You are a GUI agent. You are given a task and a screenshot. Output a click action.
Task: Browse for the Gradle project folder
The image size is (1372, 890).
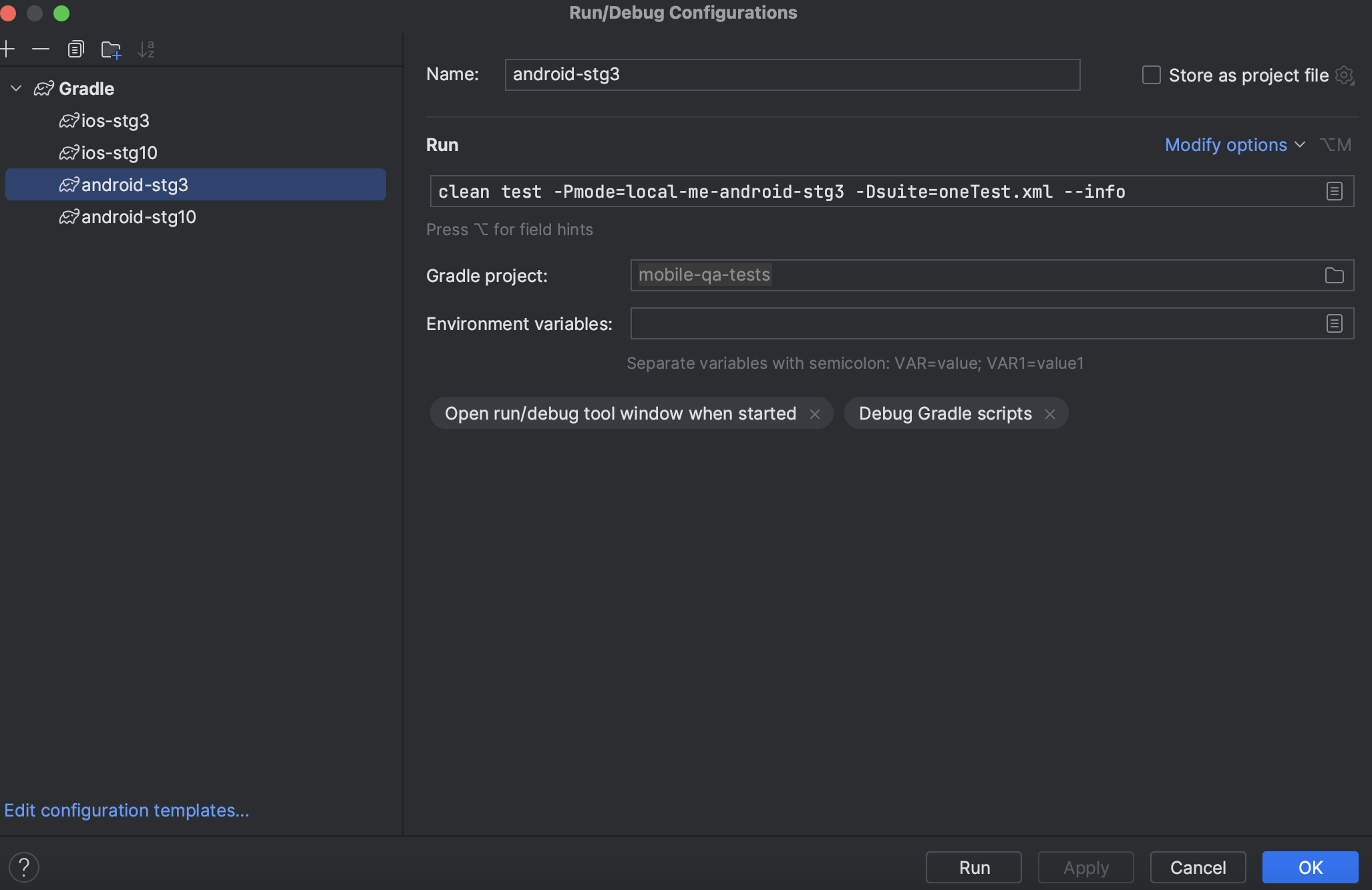1334,275
